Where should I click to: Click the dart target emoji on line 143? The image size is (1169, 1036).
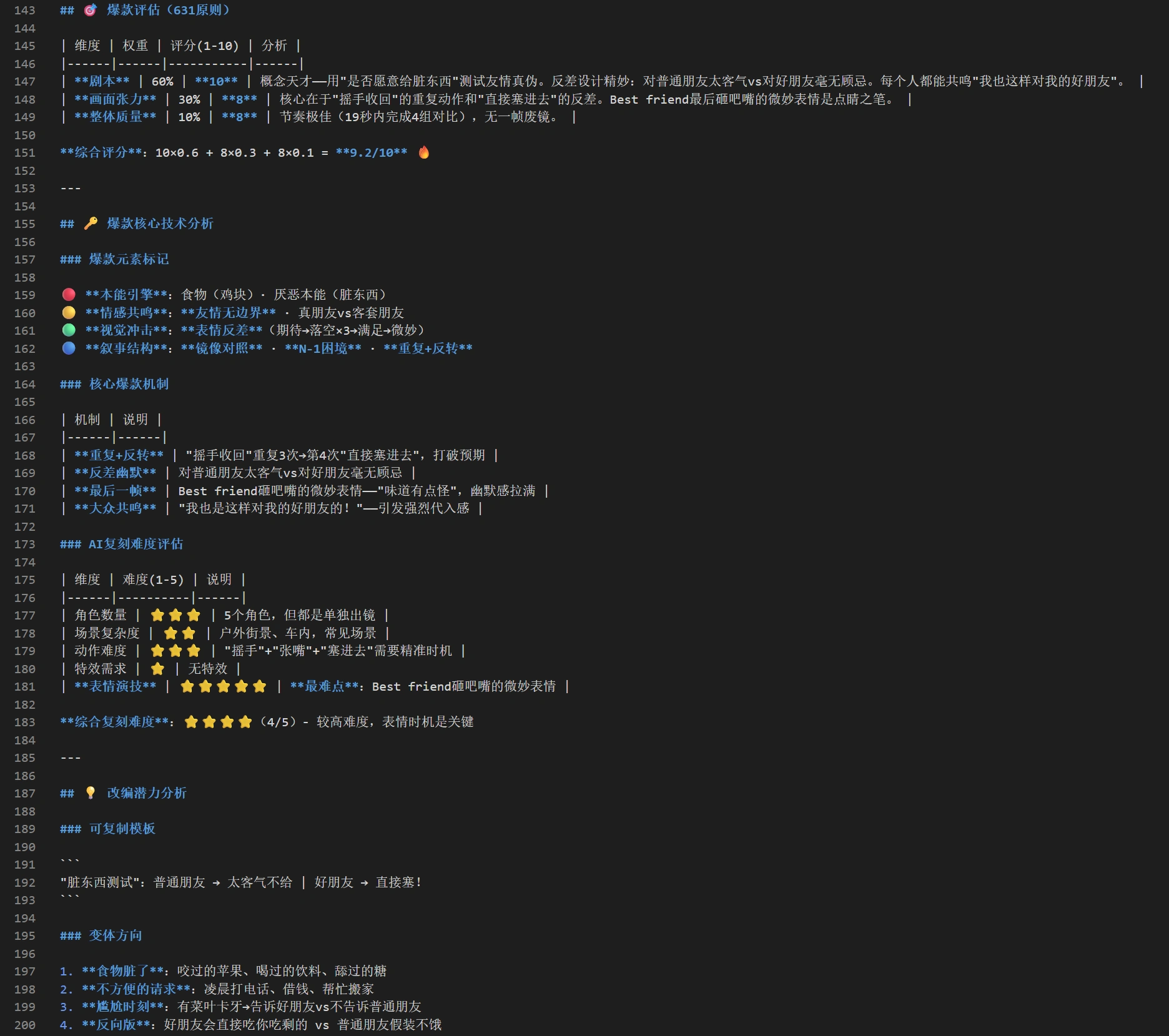click(x=91, y=10)
